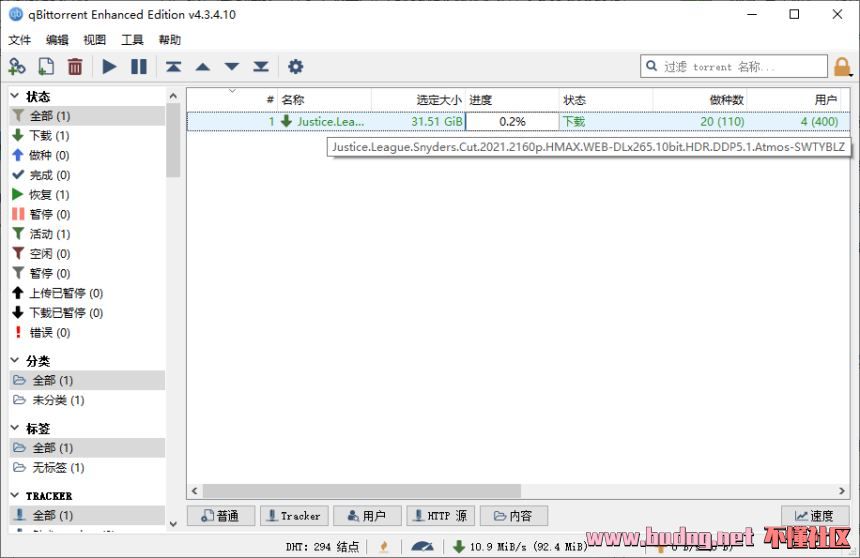860x558 pixels.
Task: Click the pause toolbar icon
Action: click(139, 67)
